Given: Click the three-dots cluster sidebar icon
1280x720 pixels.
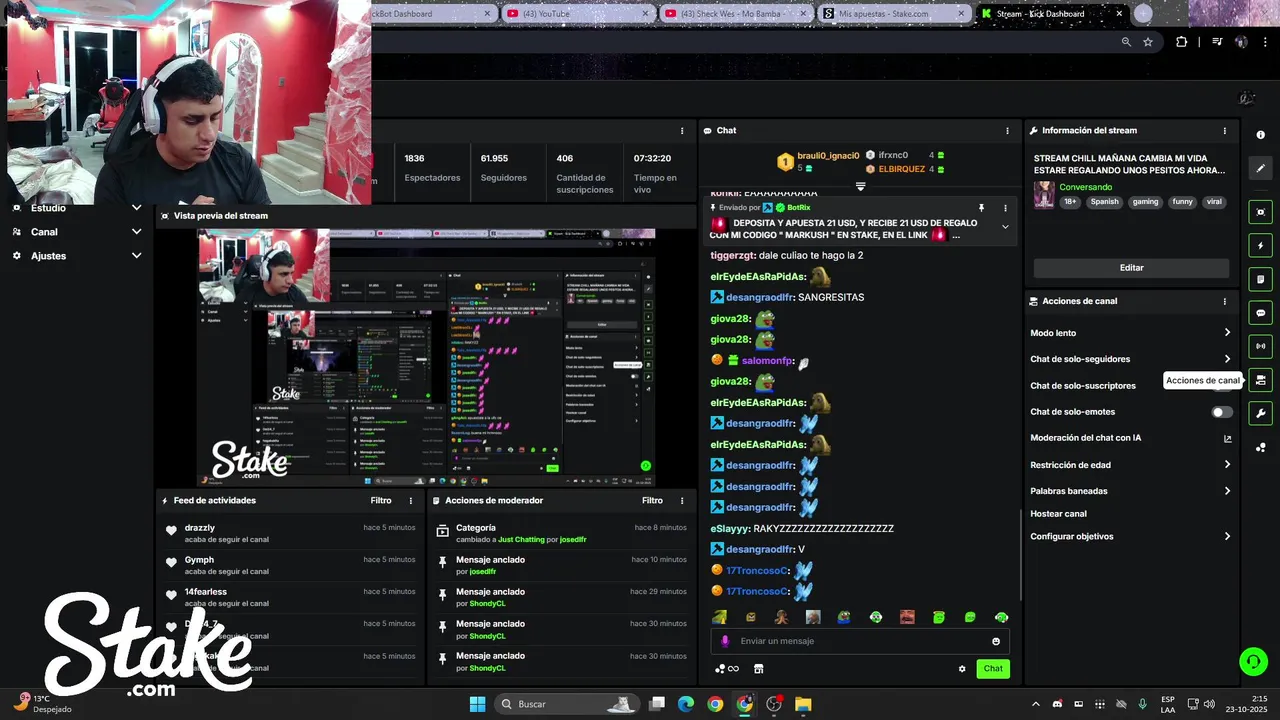Looking at the screenshot, I should 1261,447.
